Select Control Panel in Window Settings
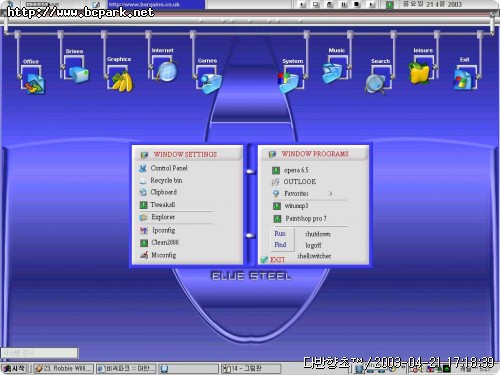Image resolution: width=500 pixels, height=375 pixels. pyautogui.click(x=169, y=168)
